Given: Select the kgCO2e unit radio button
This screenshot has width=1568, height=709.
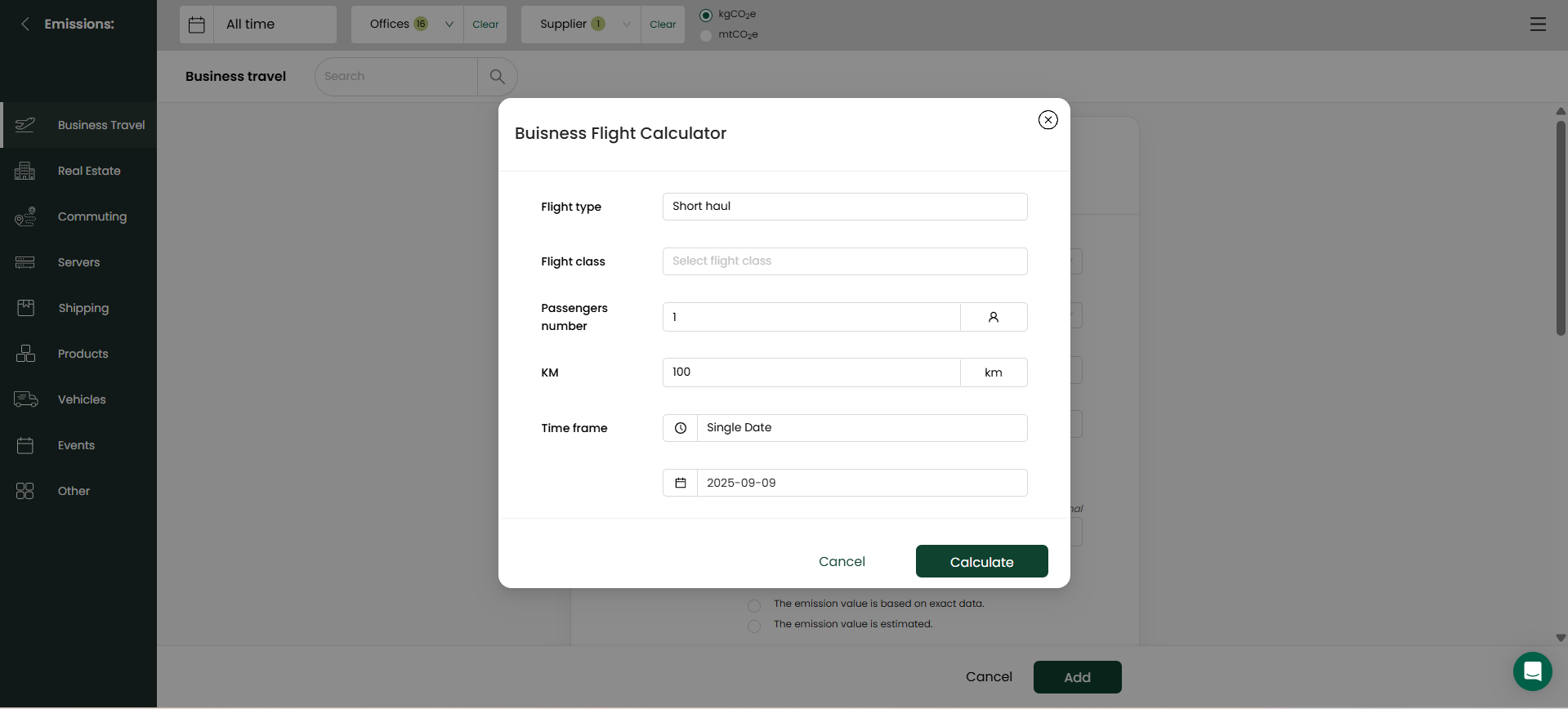Looking at the screenshot, I should coord(706,16).
